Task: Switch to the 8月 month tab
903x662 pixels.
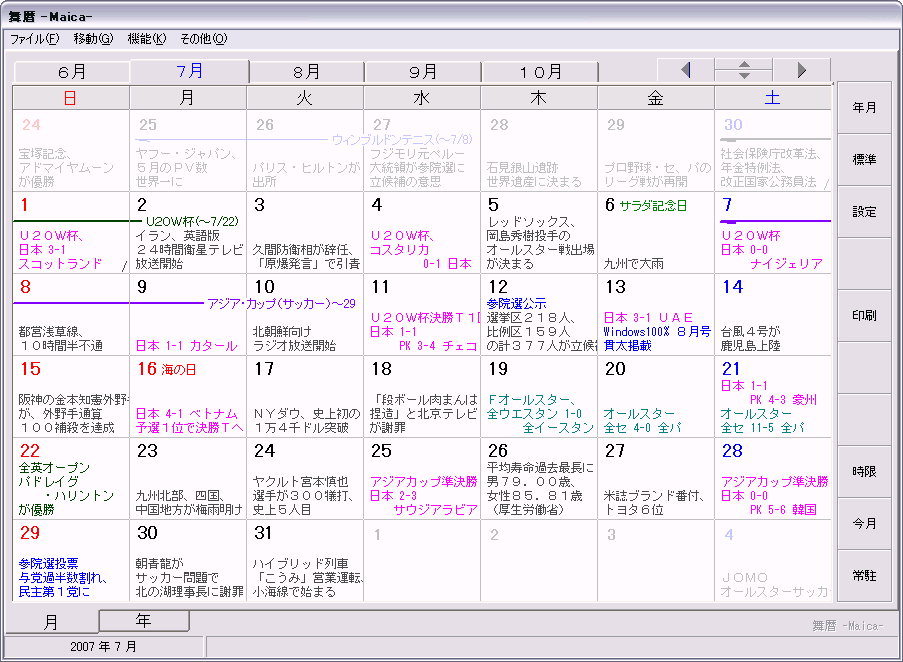Action: click(306, 72)
